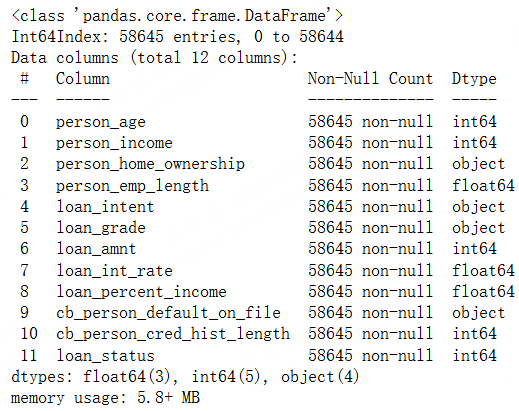Click cb_person_default_on_file column name

pos(168,313)
